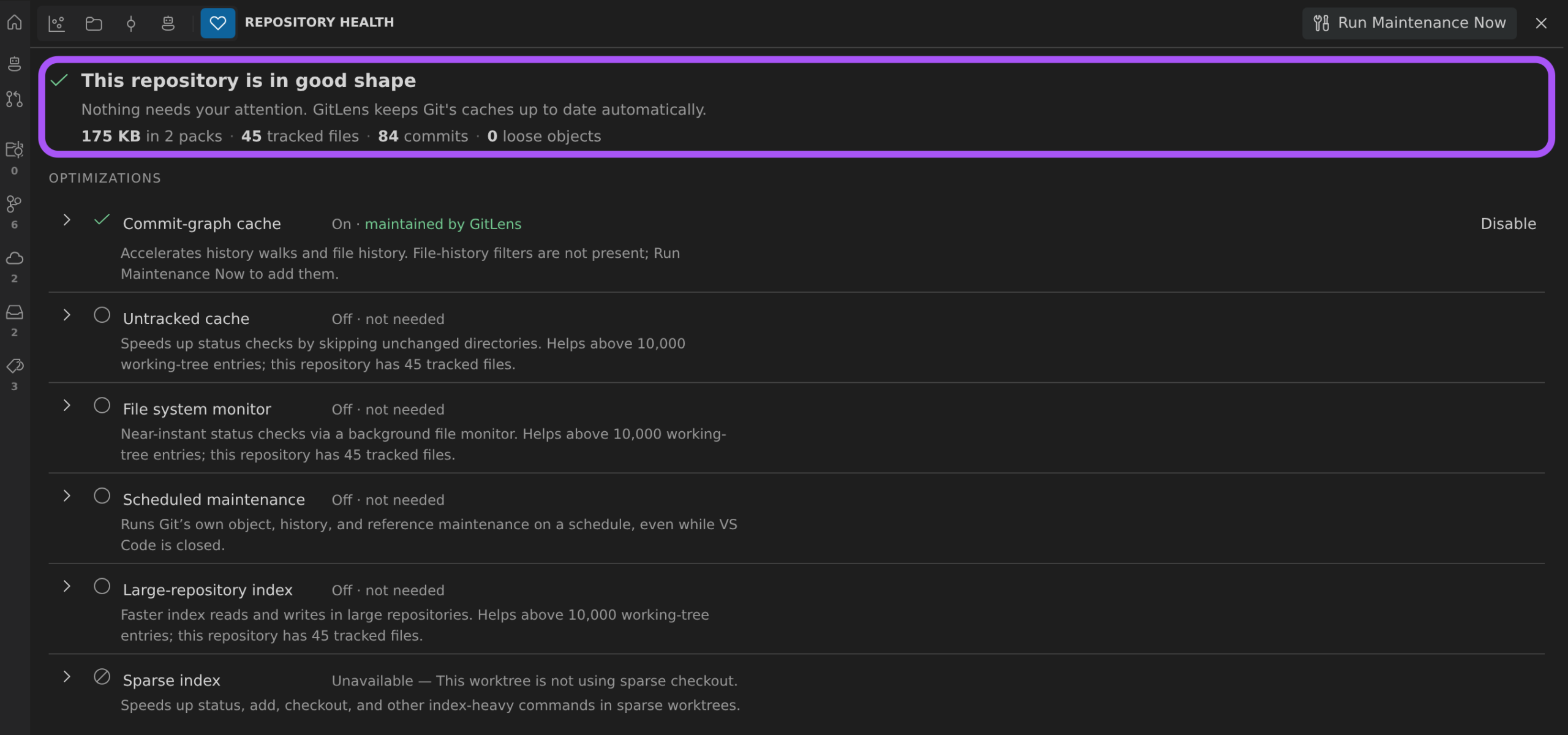Switch to the graph overview toolbar icon
Image resolution: width=1568 pixels, height=735 pixels.
click(x=57, y=23)
